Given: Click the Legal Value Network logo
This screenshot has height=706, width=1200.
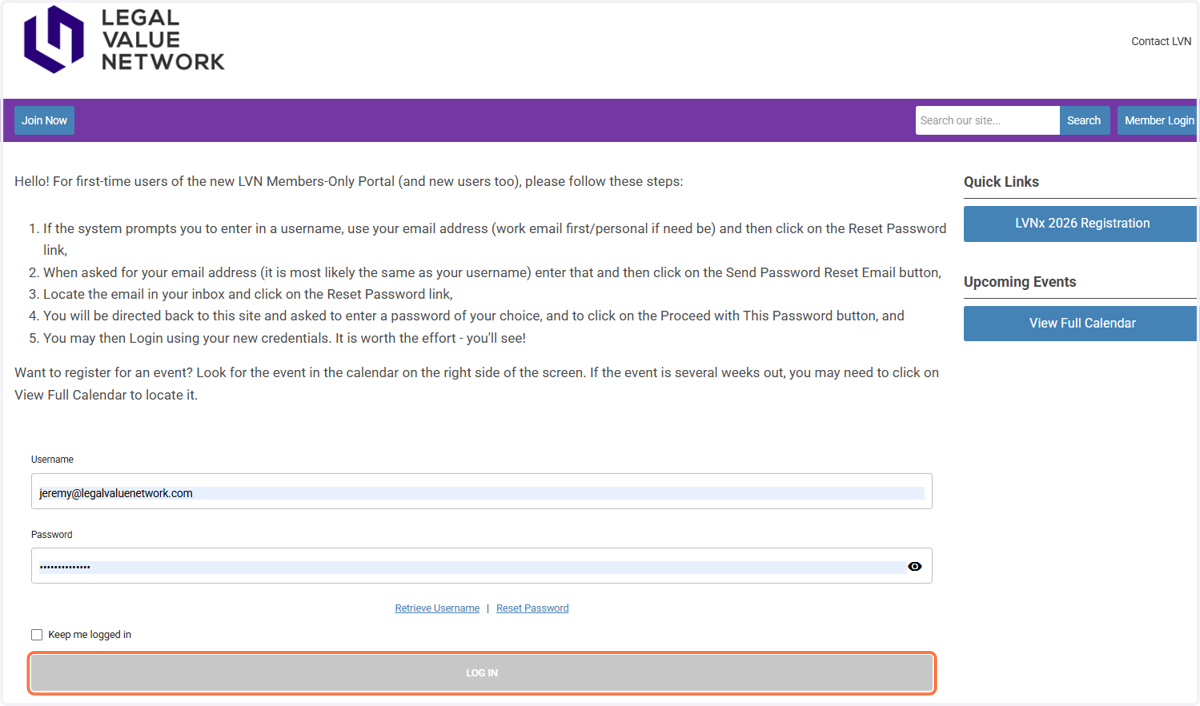Looking at the screenshot, I should pyautogui.click(x=124, y=39).
